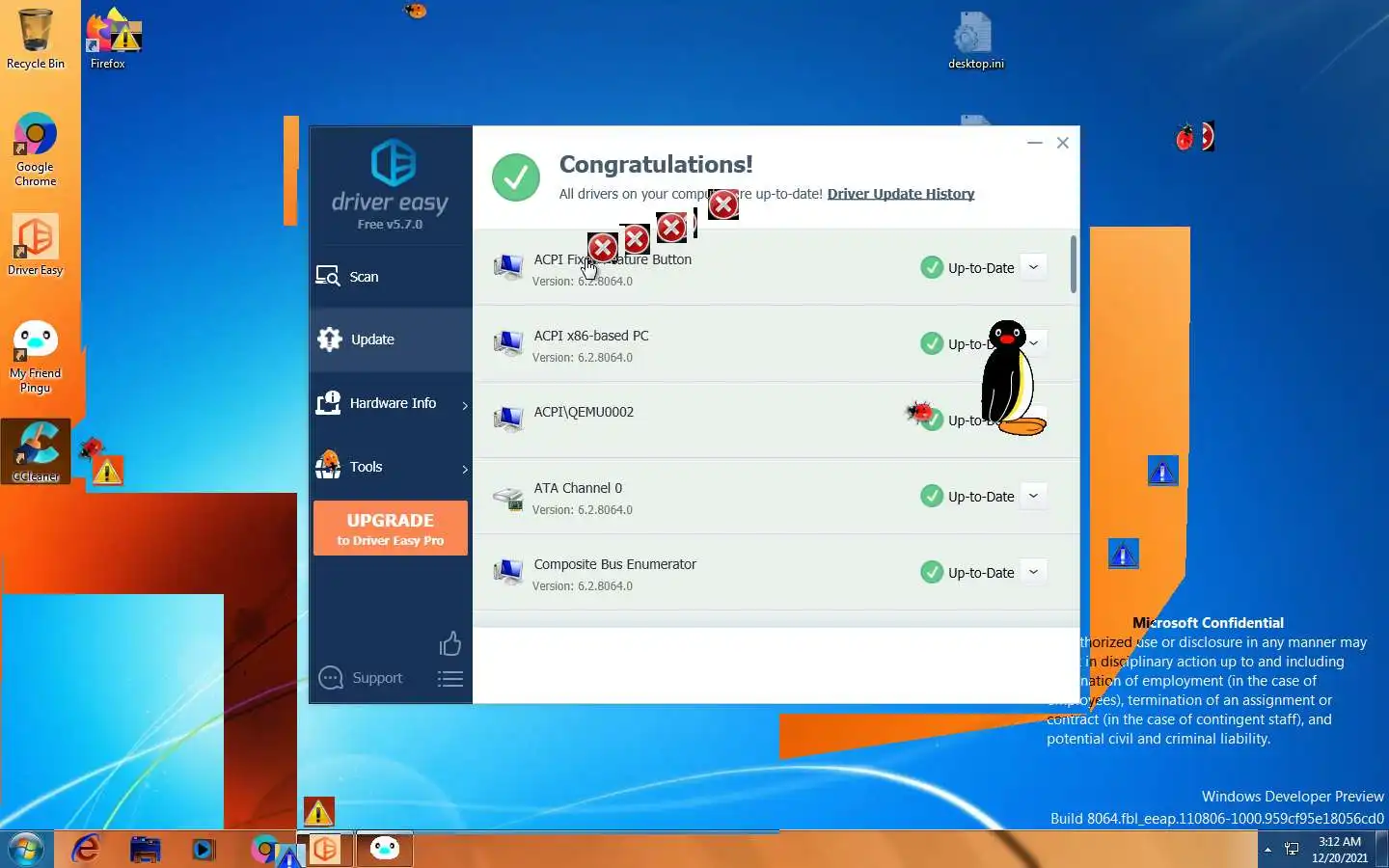Open CCleaner desktop shortcut

coord(36,450)
